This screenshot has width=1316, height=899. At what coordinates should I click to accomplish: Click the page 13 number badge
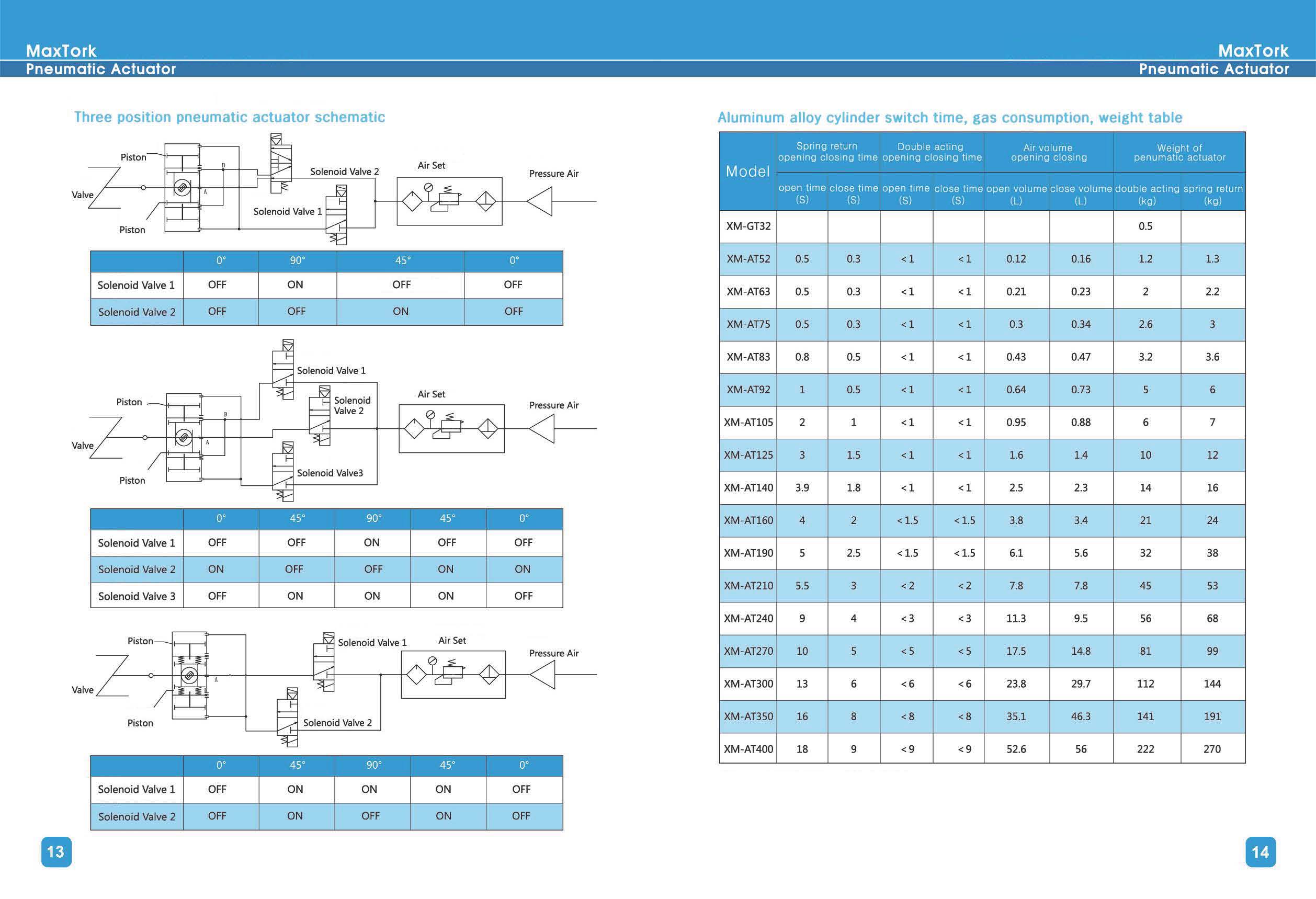(56, 851)
